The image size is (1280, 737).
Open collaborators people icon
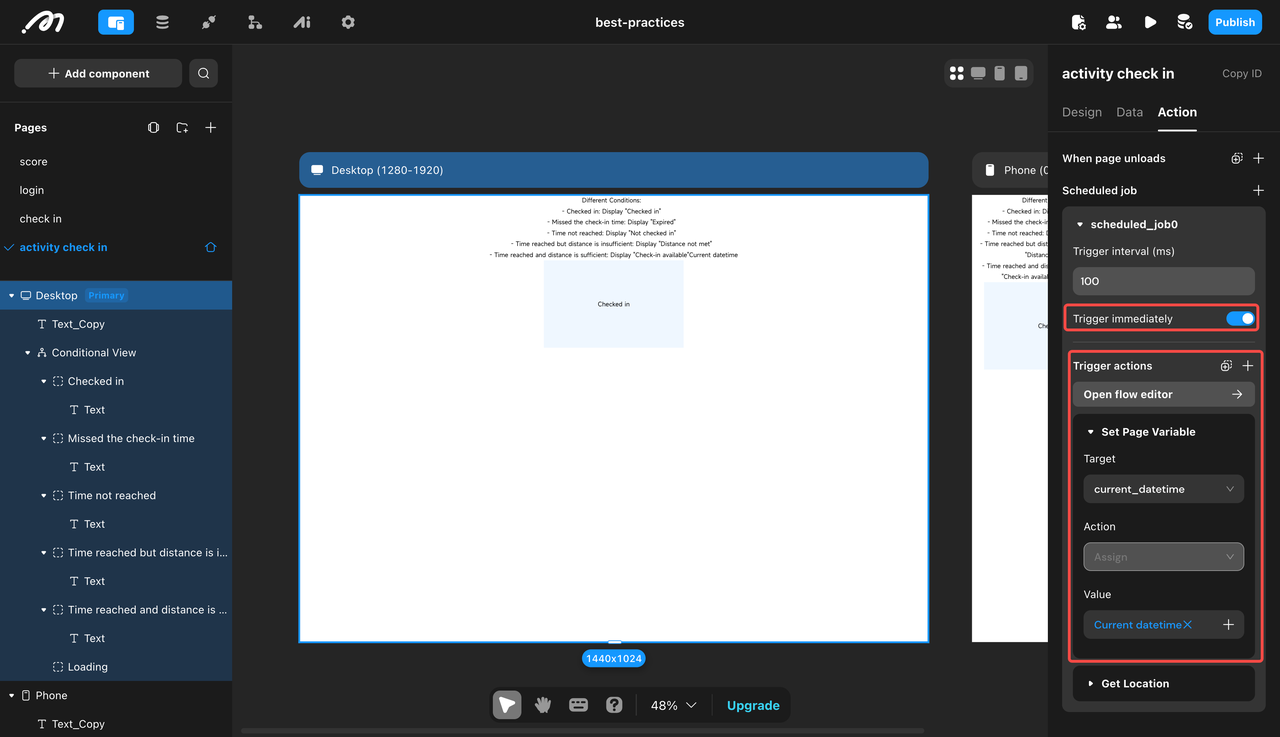[x=1113, y=22]
